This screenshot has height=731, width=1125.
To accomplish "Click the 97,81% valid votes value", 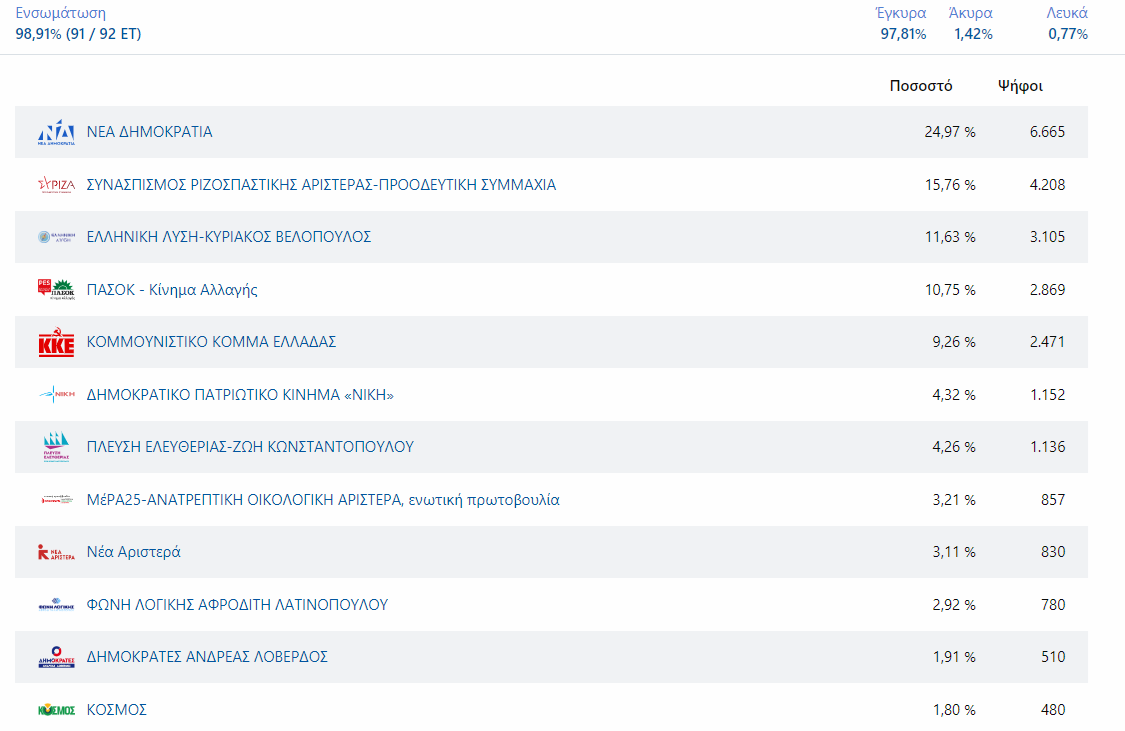I will click(903, 34).
